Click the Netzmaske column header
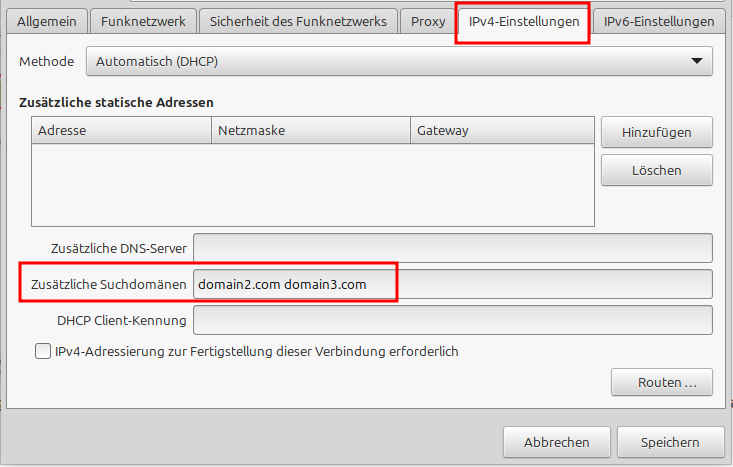Screen dimensions: 733x467 (310, 131)
